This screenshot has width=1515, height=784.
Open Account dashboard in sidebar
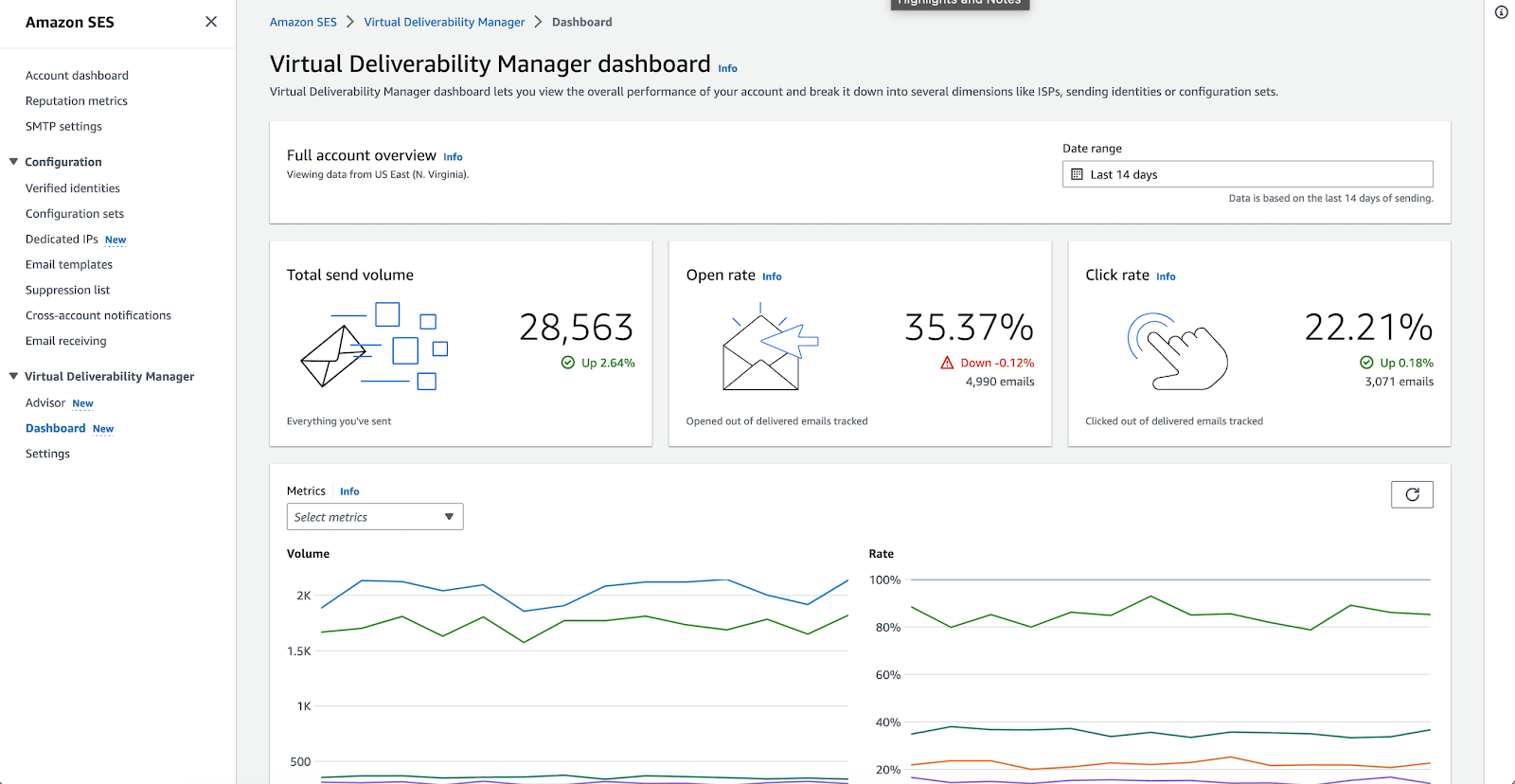(77, 76)
